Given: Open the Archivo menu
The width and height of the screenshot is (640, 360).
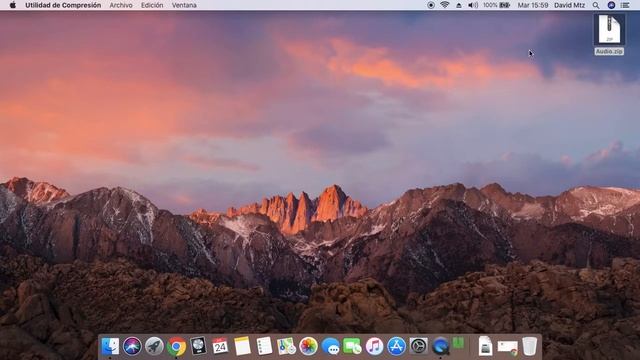Looking at the screenshot, I should click(x=121, y=5).
